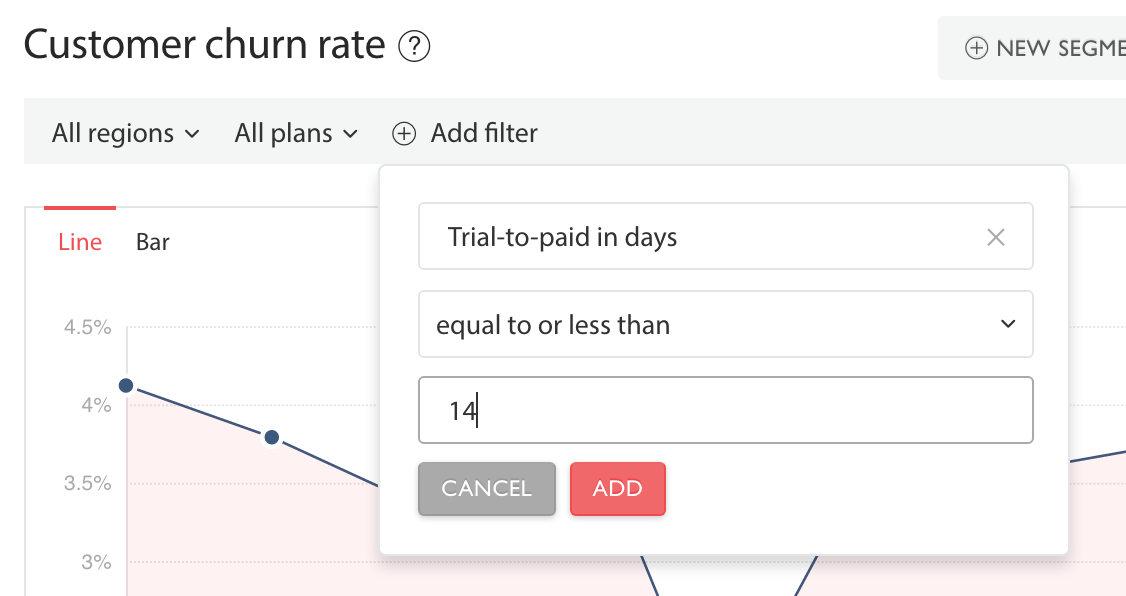Click the New Segment button
This screenshot has height=596, width=1126.
(x=1032, y=48)
